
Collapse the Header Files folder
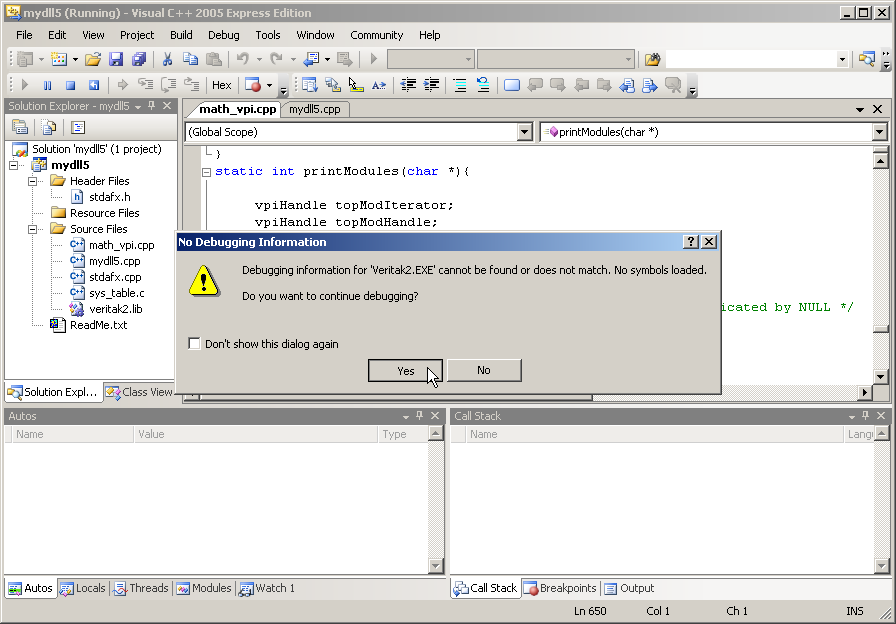33,181
